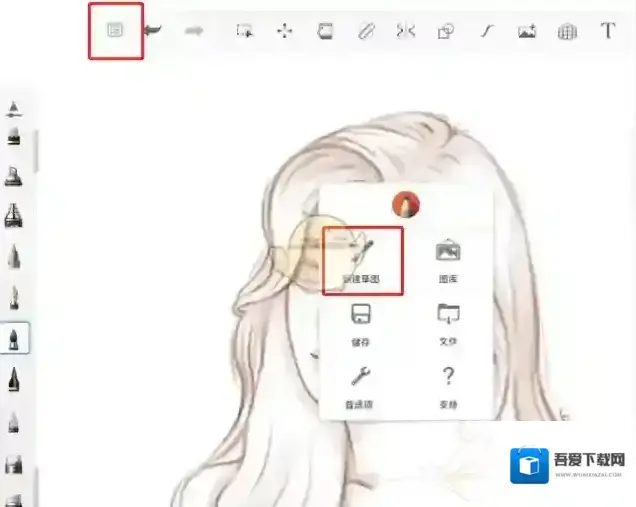Viewport: 636px width, 507px height.
Task: Open the main menu icon in toolbar
Action: (x=115, y=30)
